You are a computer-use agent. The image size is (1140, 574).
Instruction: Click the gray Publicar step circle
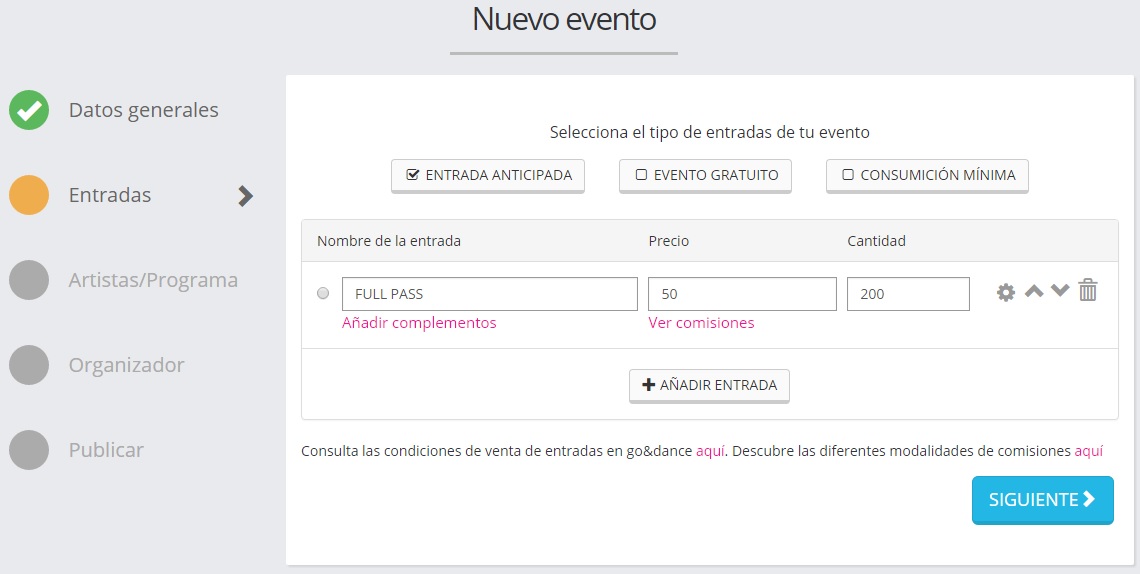[x=29, y=450]
